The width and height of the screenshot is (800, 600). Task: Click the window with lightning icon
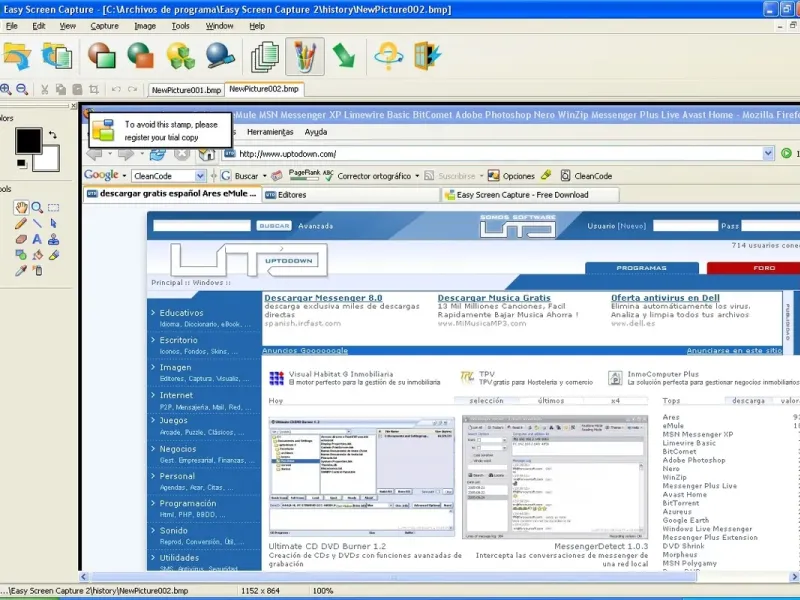tap(427, 56)
